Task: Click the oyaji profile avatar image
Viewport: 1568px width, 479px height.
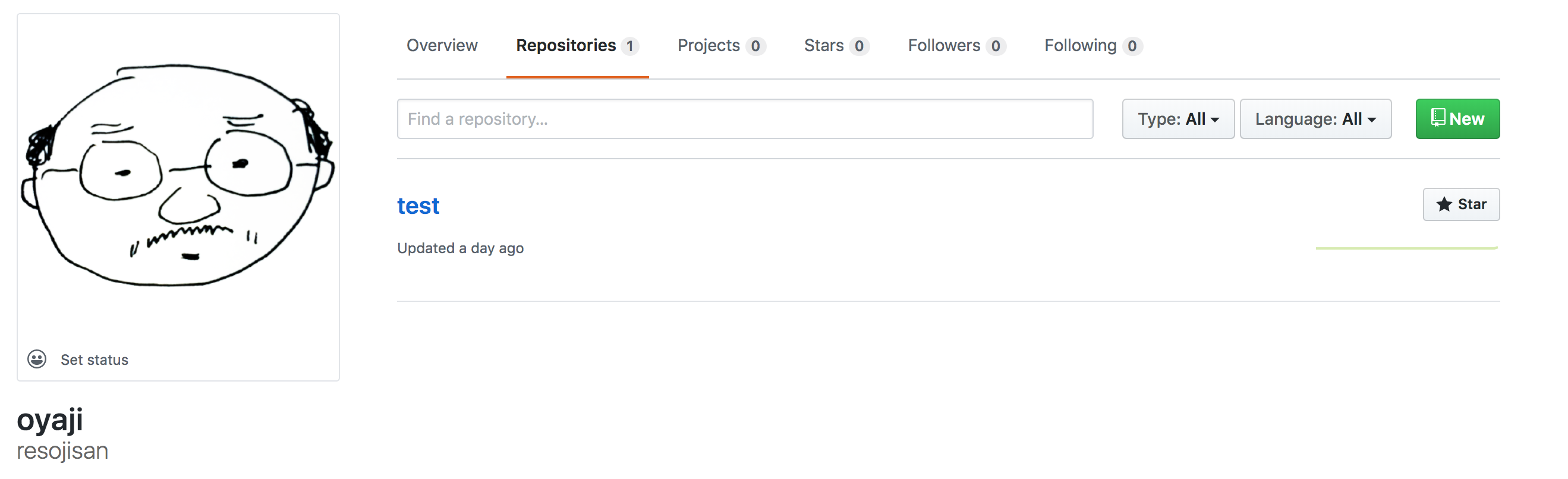Action: coord(178,177)
